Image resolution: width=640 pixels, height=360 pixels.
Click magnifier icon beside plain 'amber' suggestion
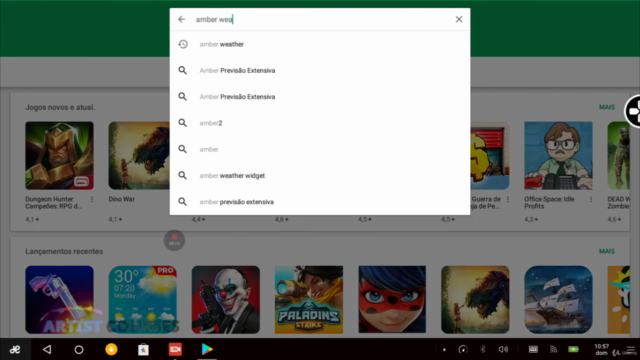(x=182, y=149)
